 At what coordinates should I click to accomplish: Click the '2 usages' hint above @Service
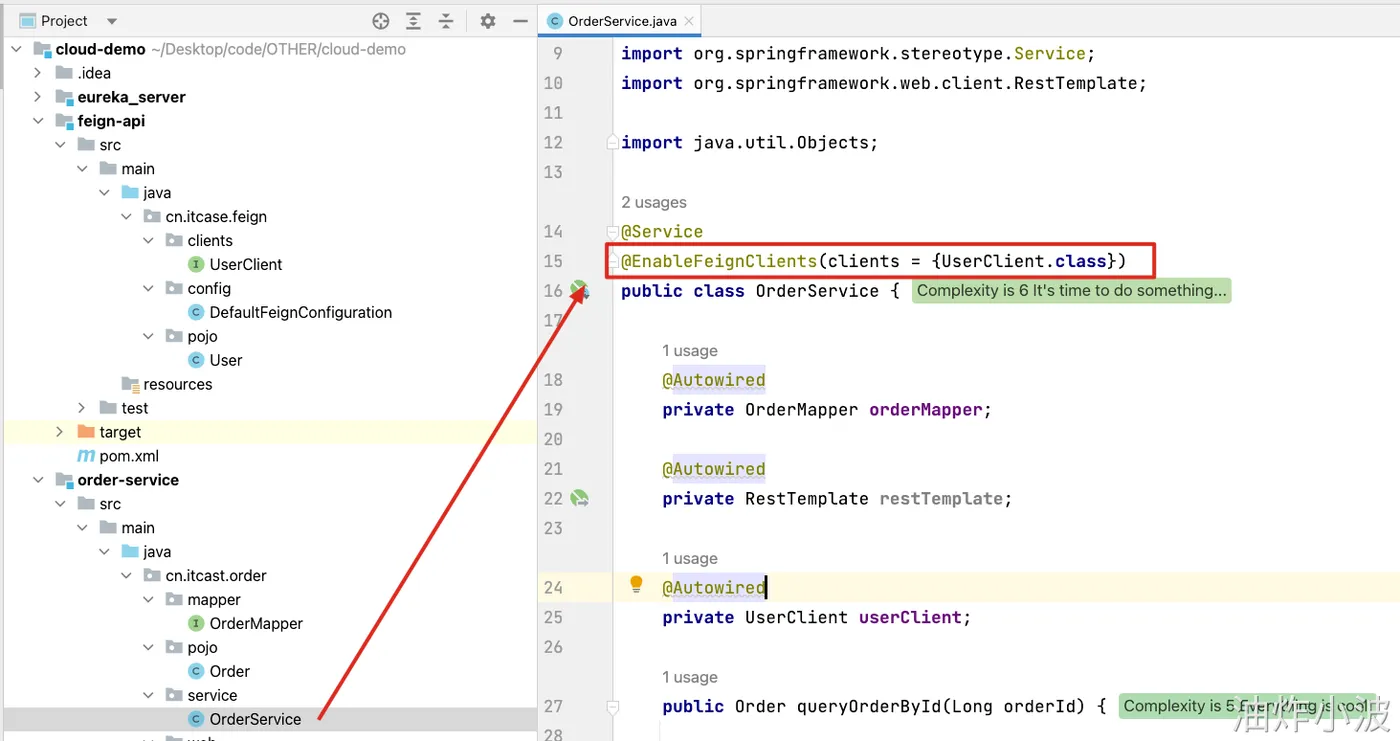pyautogui.click(x=654, y=202)
